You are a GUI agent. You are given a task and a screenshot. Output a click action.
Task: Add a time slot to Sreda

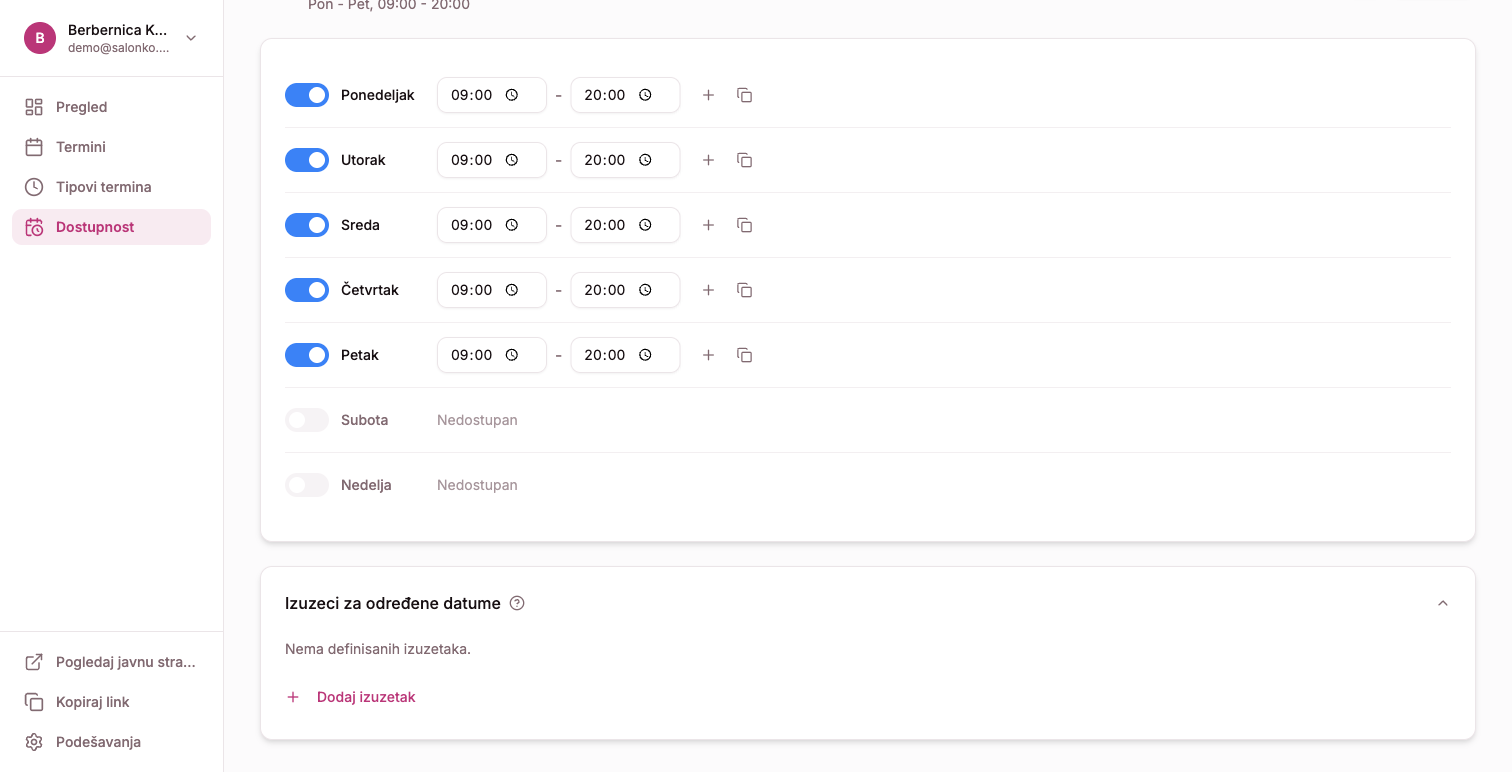(708, 225)
